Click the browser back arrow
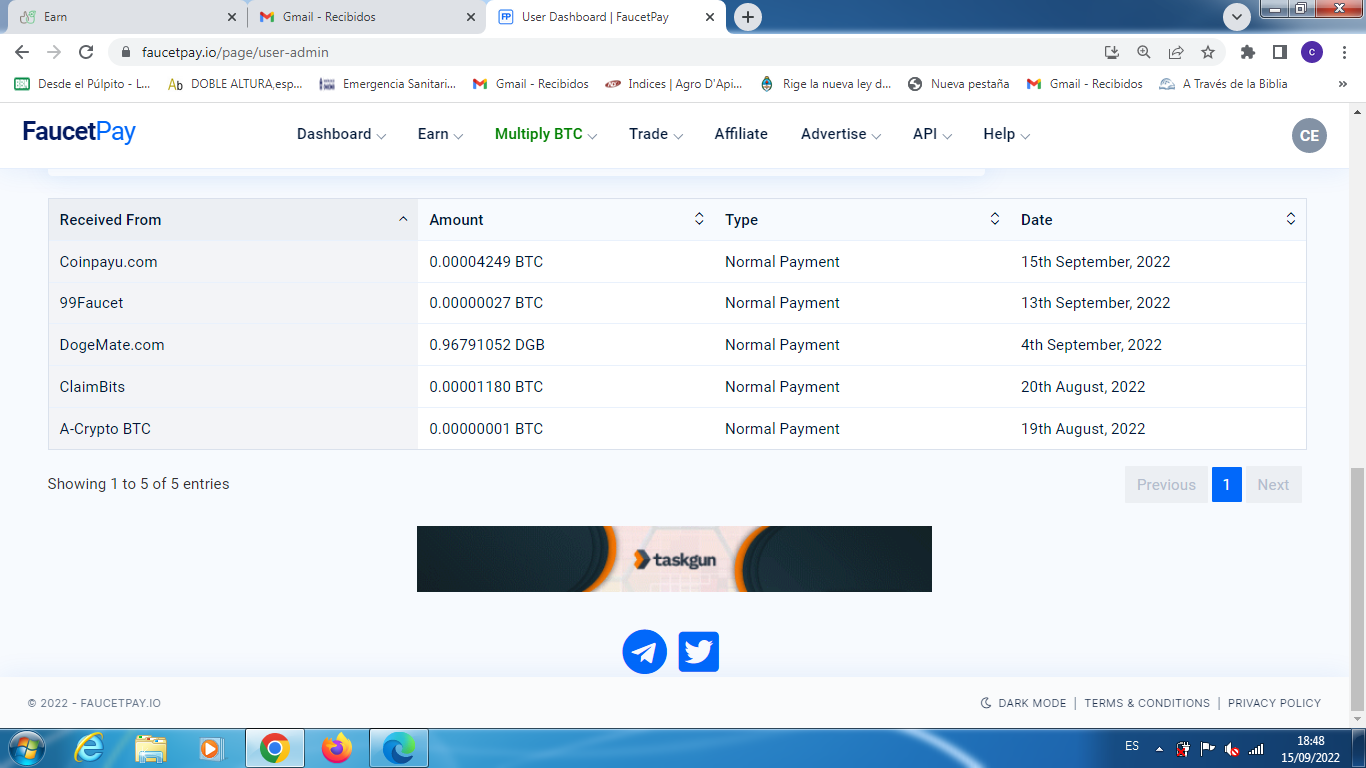 pos(22,52)
